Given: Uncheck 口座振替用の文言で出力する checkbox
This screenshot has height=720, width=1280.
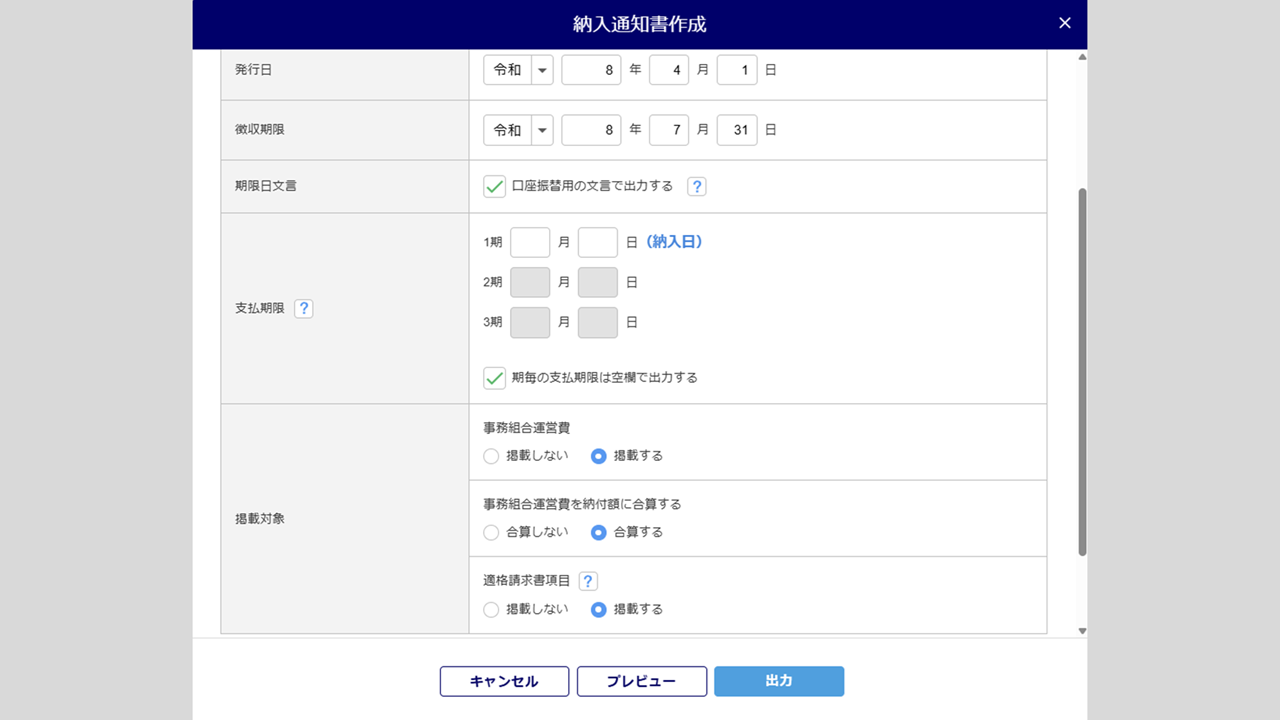Looking at the screenshot, I should point(494,186).
